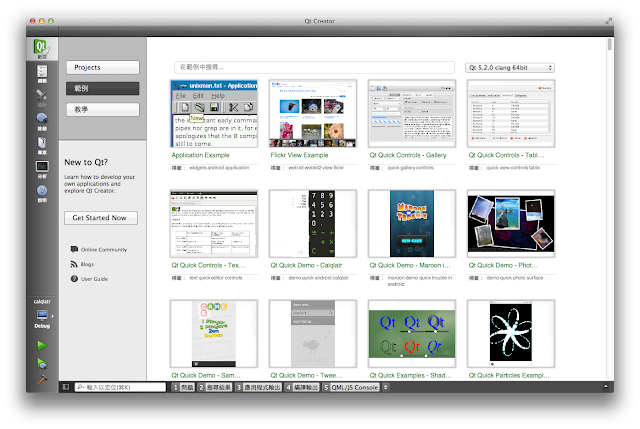Open the 5 QML/JS Console pane
The width and height of the screenshot is (640, 429).
[351, 387]
